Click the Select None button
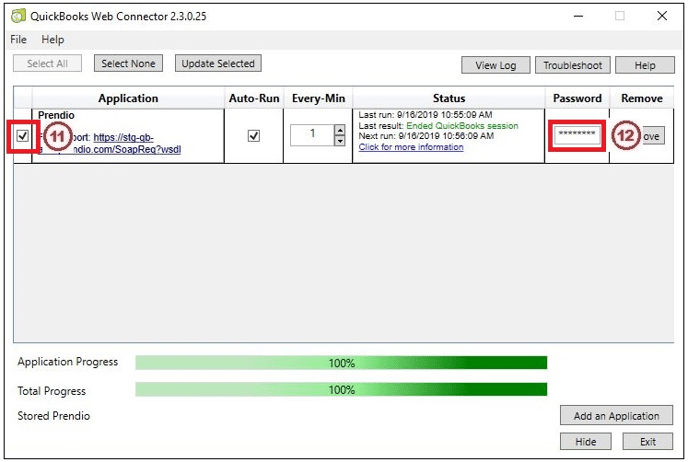Viewport: 688px width, 462px height. coord(128,63)
